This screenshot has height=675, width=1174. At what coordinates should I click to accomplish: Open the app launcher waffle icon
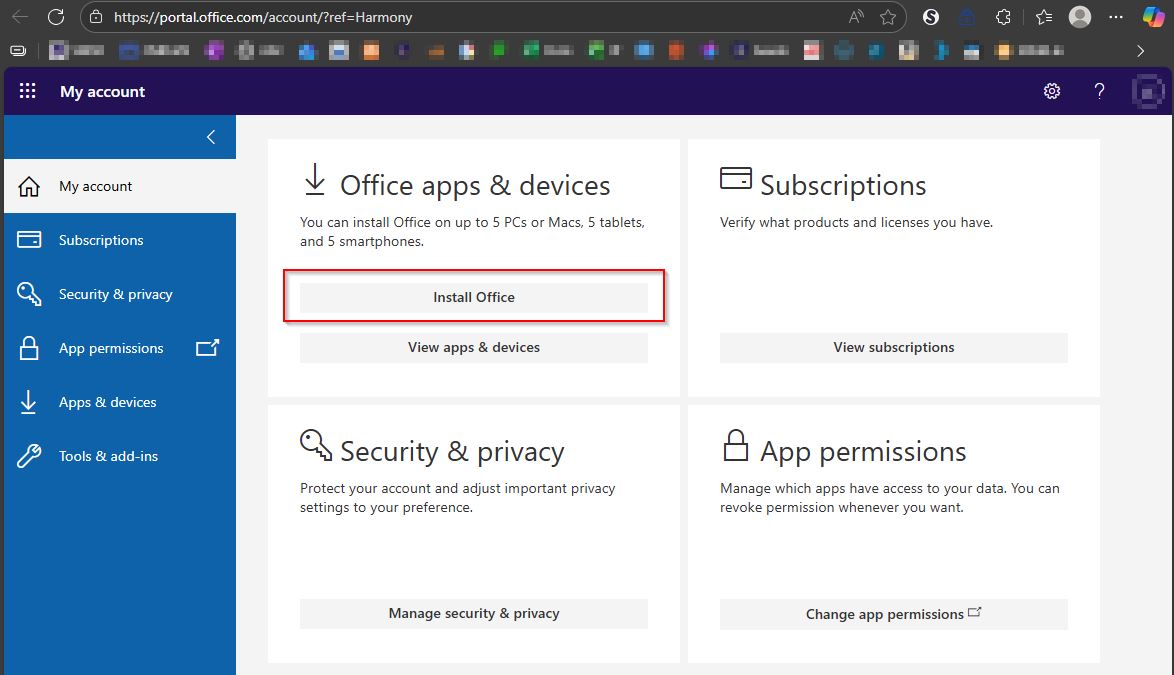28,91
